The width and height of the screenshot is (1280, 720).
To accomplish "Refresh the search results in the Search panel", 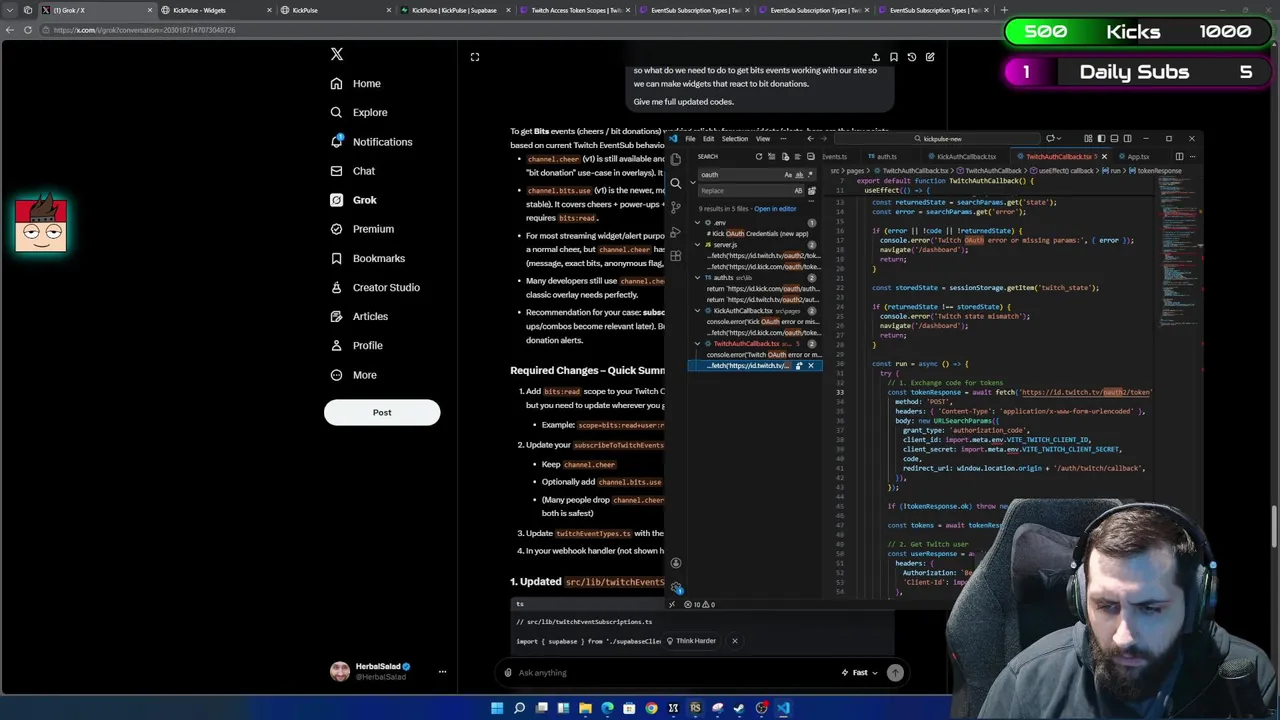I will pyautogui.click(x=759, y=156).
